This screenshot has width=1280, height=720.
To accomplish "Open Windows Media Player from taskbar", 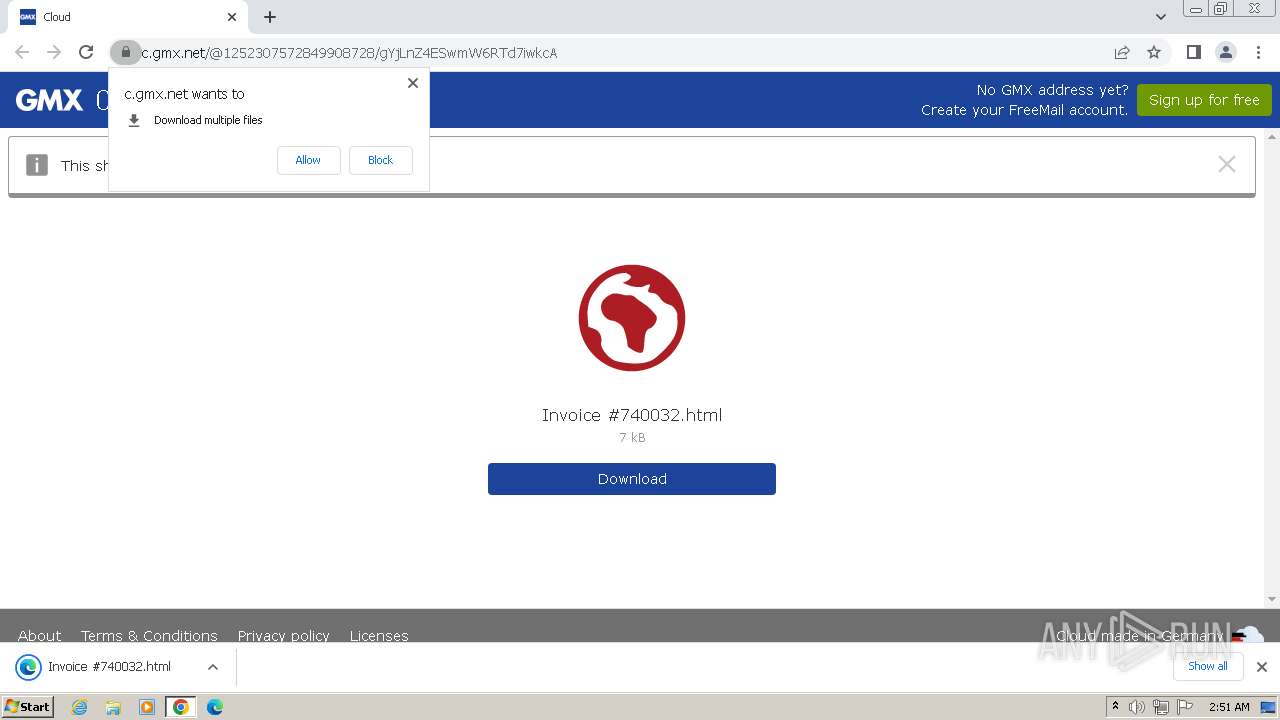I will [x=147, y=707].
